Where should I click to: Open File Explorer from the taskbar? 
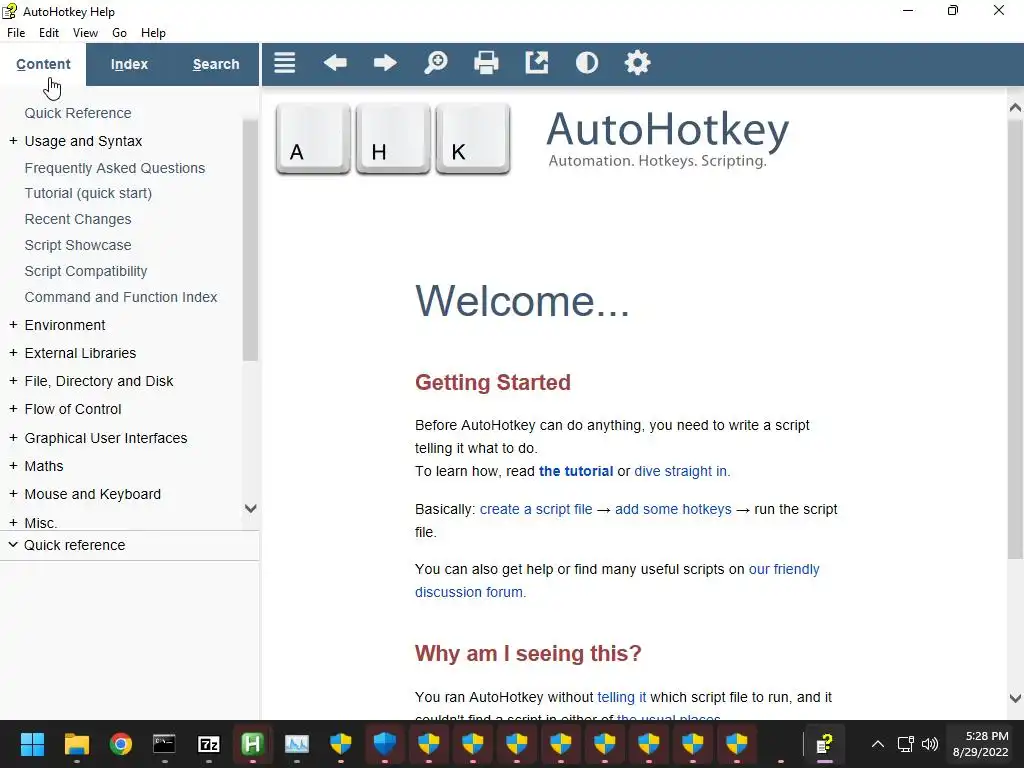[76, 744]
